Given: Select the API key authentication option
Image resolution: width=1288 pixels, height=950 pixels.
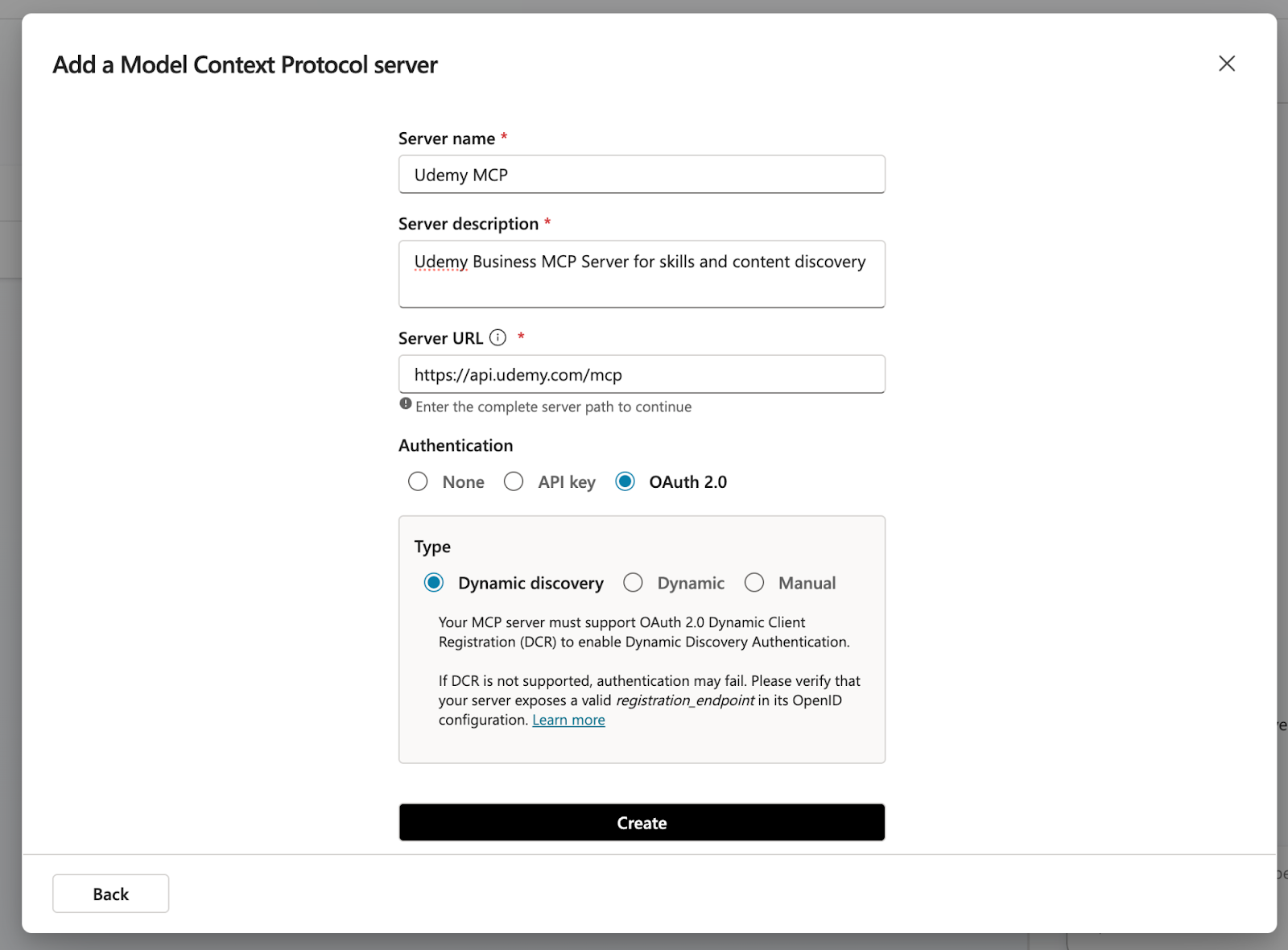Looking at the screenshot, I should (x=514, y=481).
